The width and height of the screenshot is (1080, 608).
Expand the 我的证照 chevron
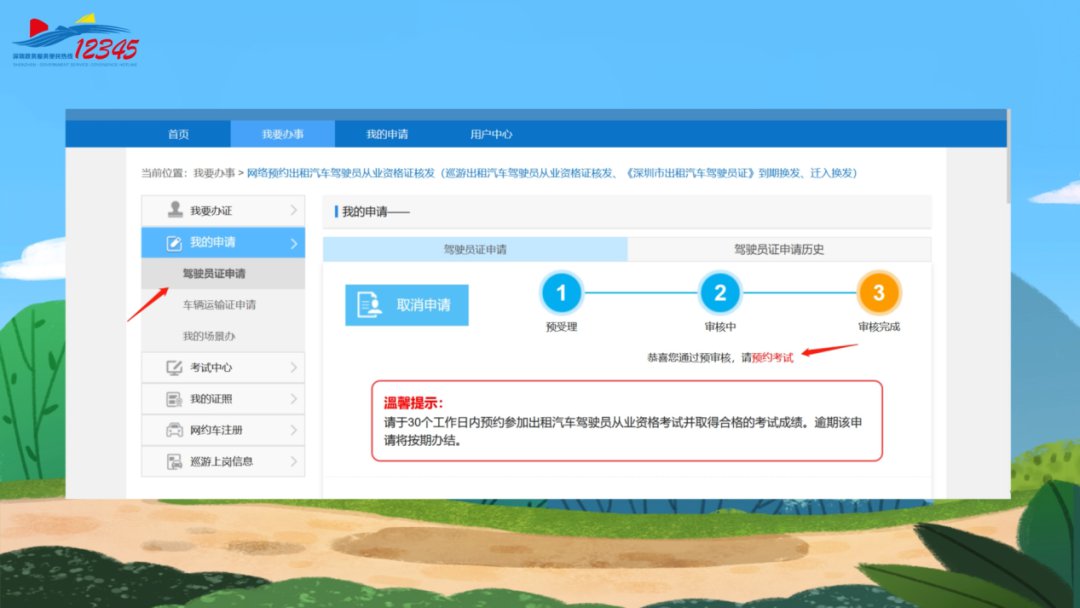click(294, 399)
